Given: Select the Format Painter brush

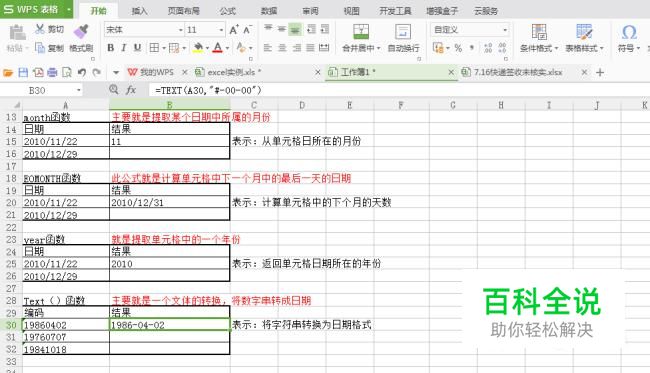Looking at the screenshot, I should (x=81, y=32).
